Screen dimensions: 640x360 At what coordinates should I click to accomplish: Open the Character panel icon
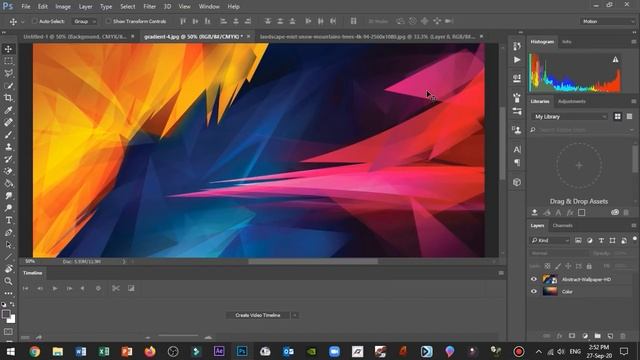[x=517, y=149]
